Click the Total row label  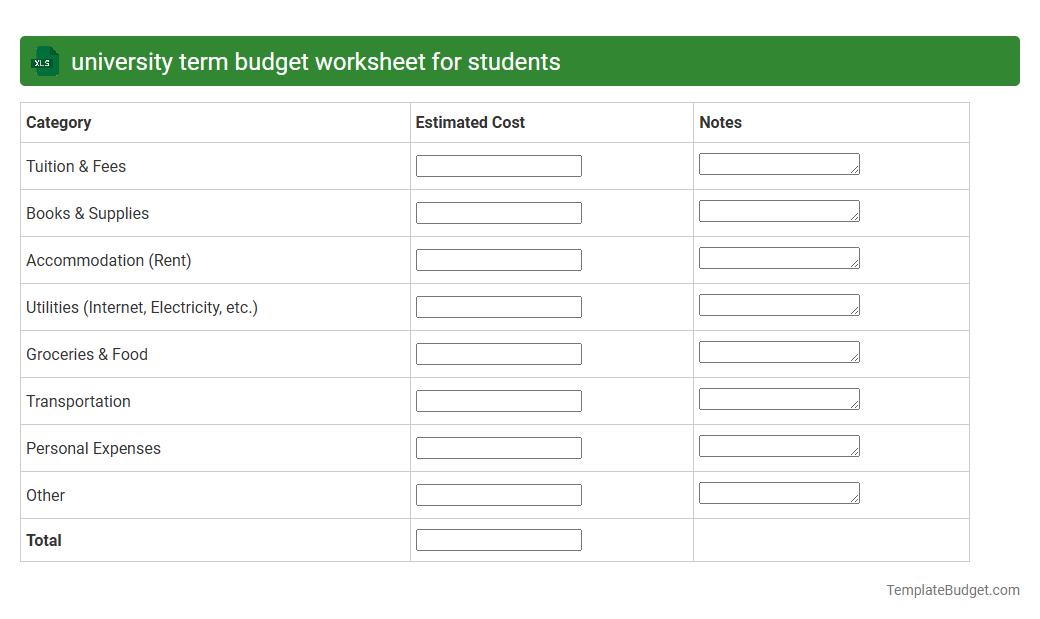(x=44, y=540)
